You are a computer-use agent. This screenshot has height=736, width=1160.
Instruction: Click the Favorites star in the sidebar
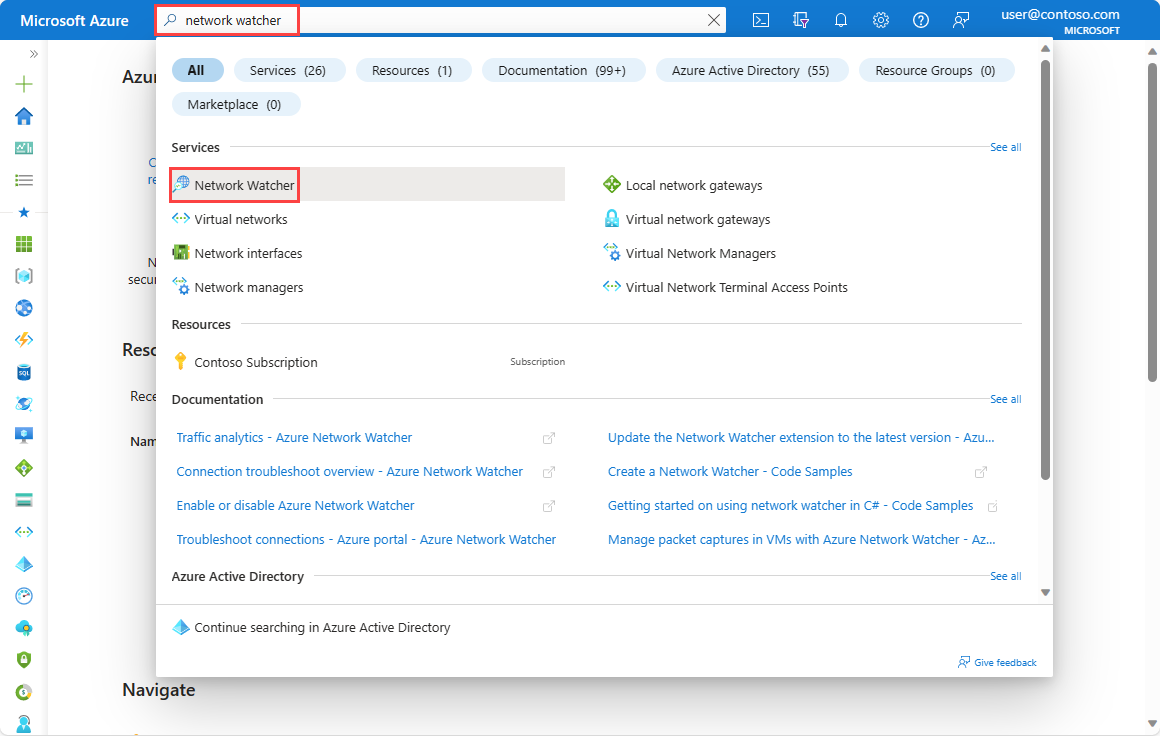coord(24,211)
